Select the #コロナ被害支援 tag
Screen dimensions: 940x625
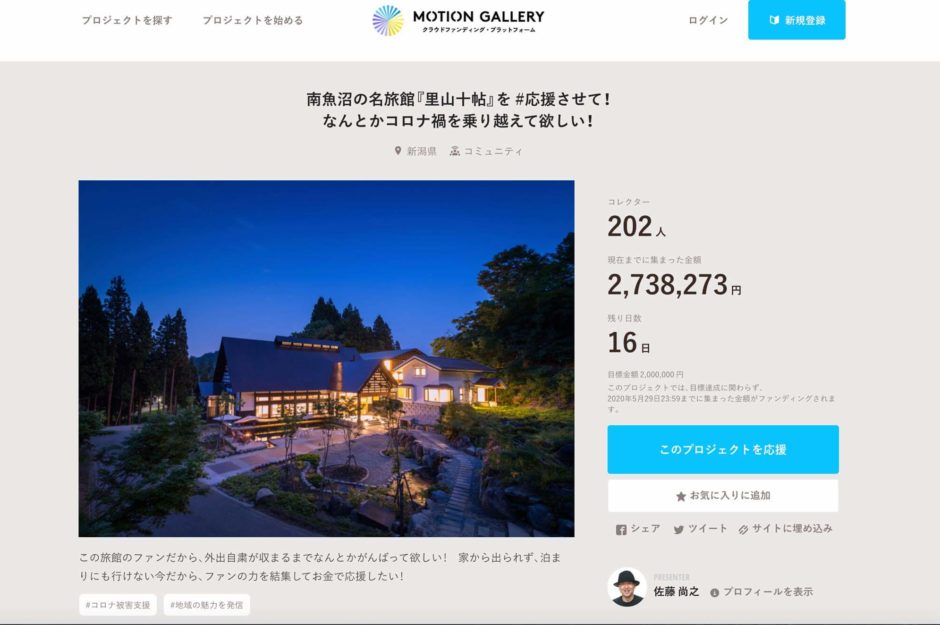pyautogui.click(x=118, y=605)
